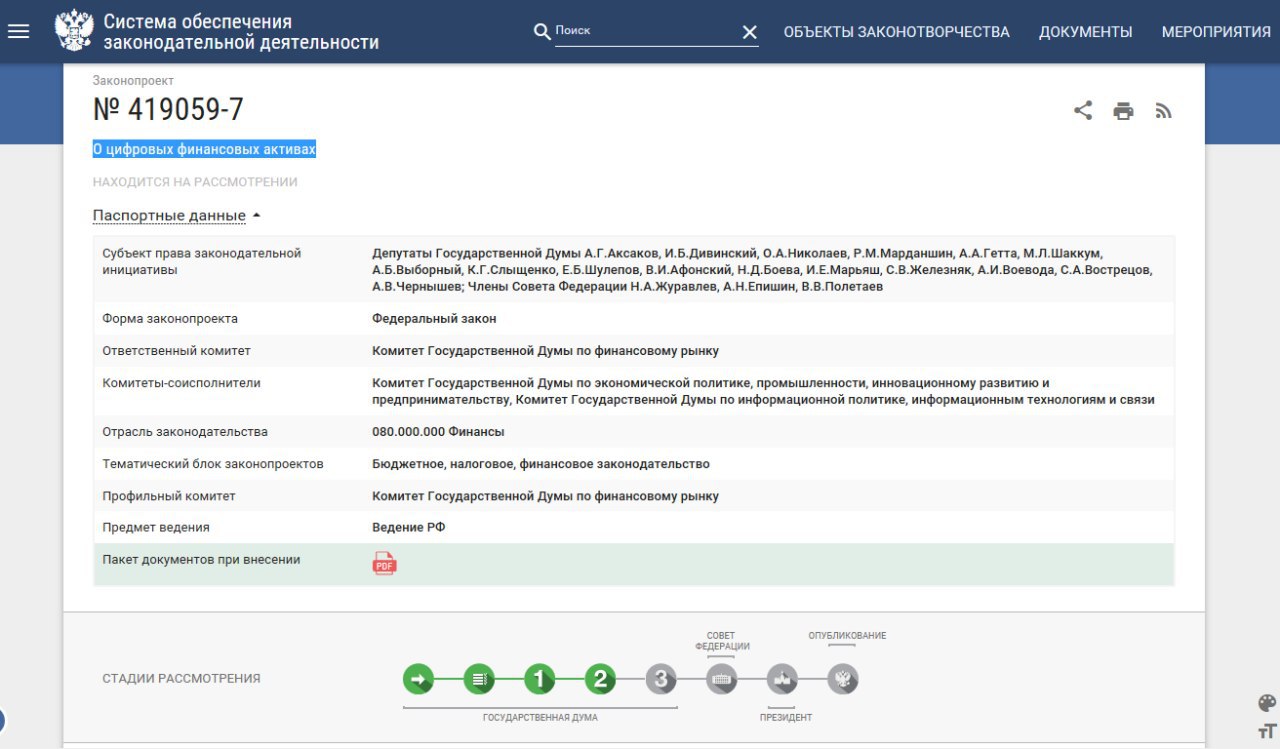The width and height of the screenshot is (1280, 749).
Task: Click bill number № 419059-7
Action: 168,110
